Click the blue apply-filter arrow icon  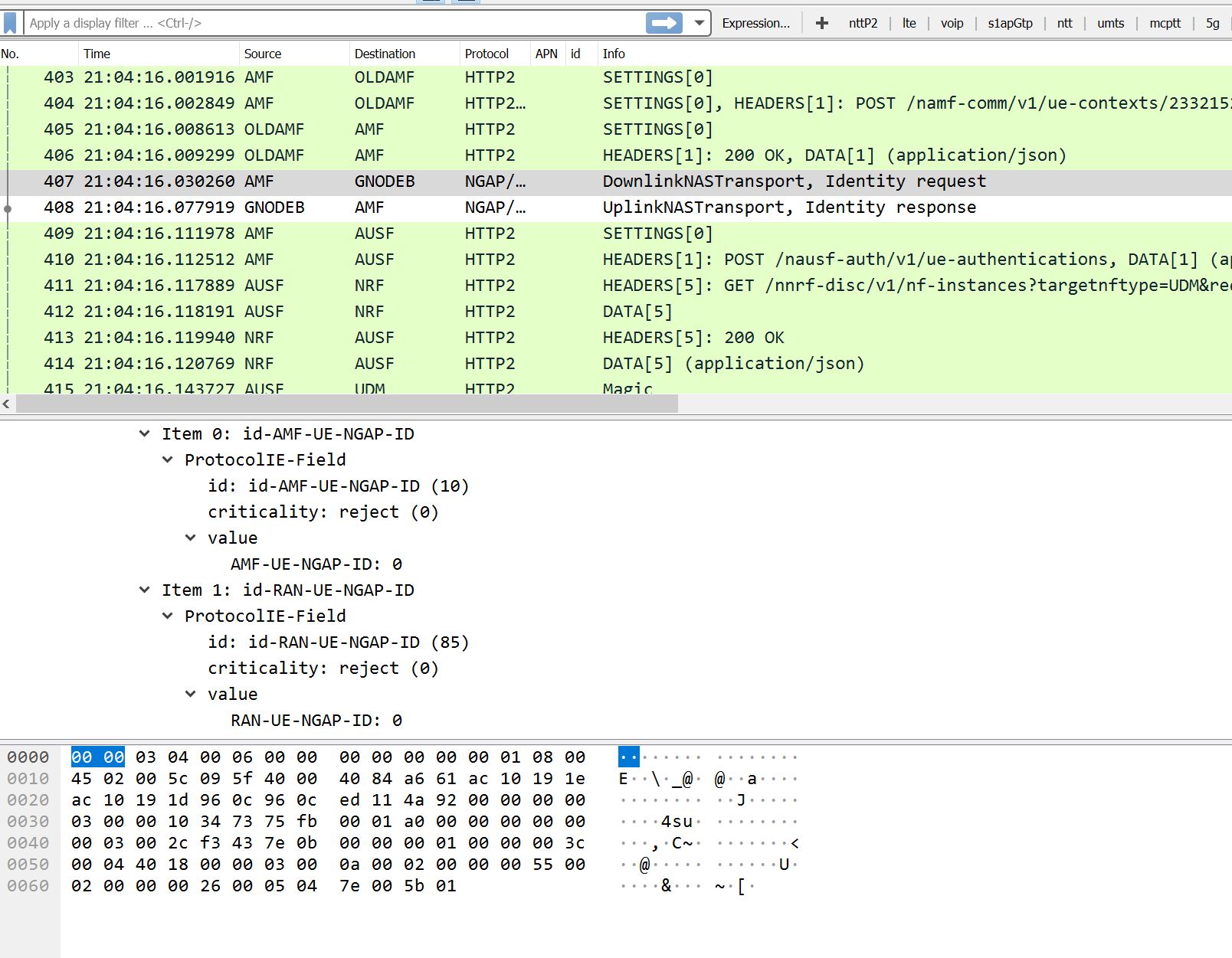664,23
